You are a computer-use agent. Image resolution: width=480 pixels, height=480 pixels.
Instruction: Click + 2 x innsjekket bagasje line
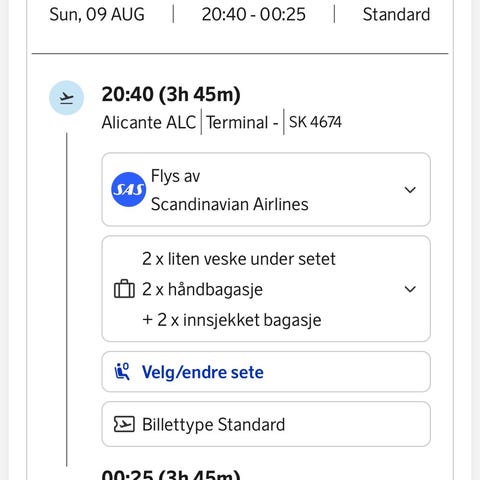(x=232, y=320)
